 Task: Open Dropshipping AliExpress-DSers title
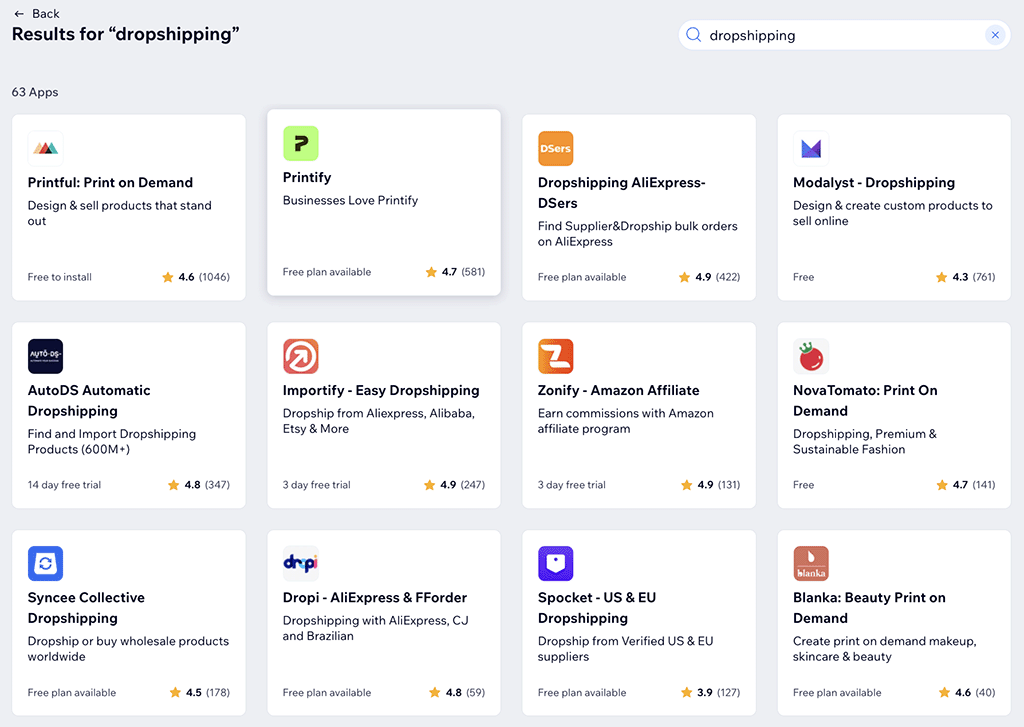[x=622, y=193]
